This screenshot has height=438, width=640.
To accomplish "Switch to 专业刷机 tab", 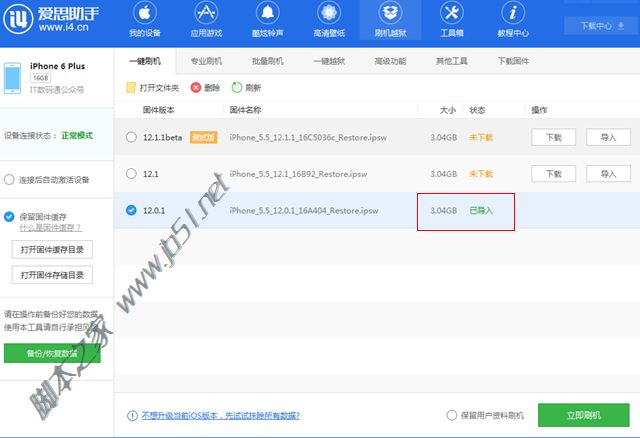I will 207,61.
